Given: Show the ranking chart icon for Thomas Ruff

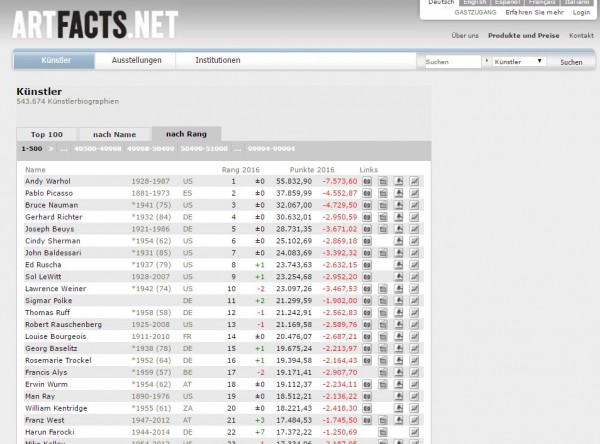Looking at the screenshot, I should 414,313.
